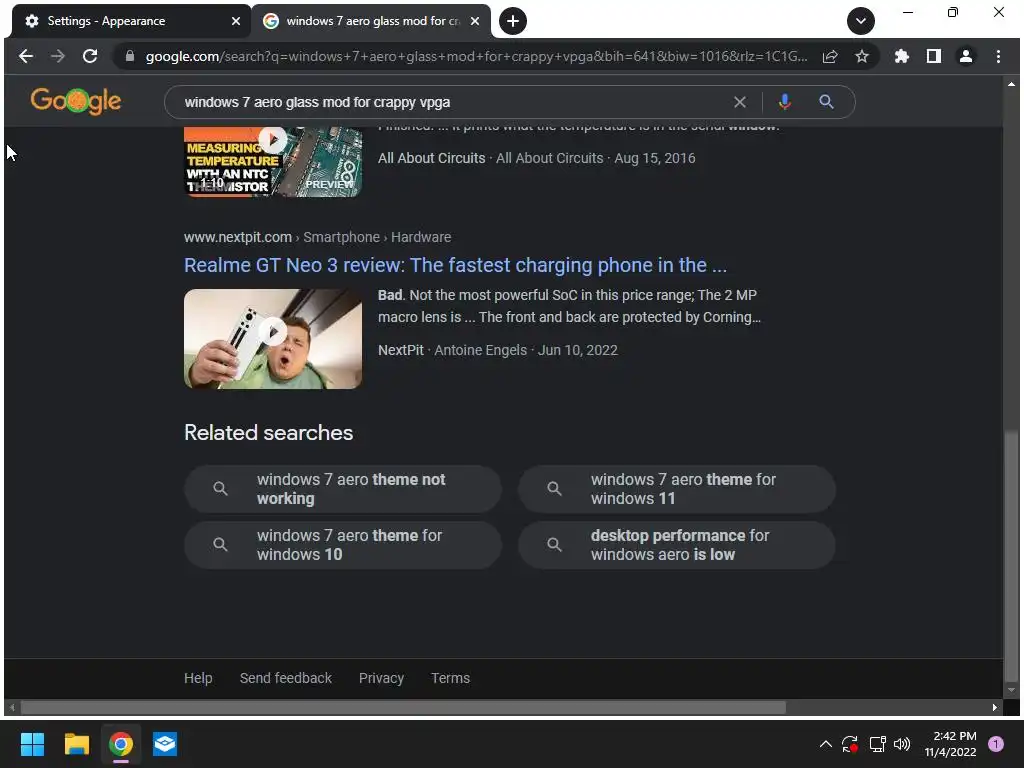Screen dimensions: 1024x768
Task: Start voice search with microphone
Action: pos(785,102)
